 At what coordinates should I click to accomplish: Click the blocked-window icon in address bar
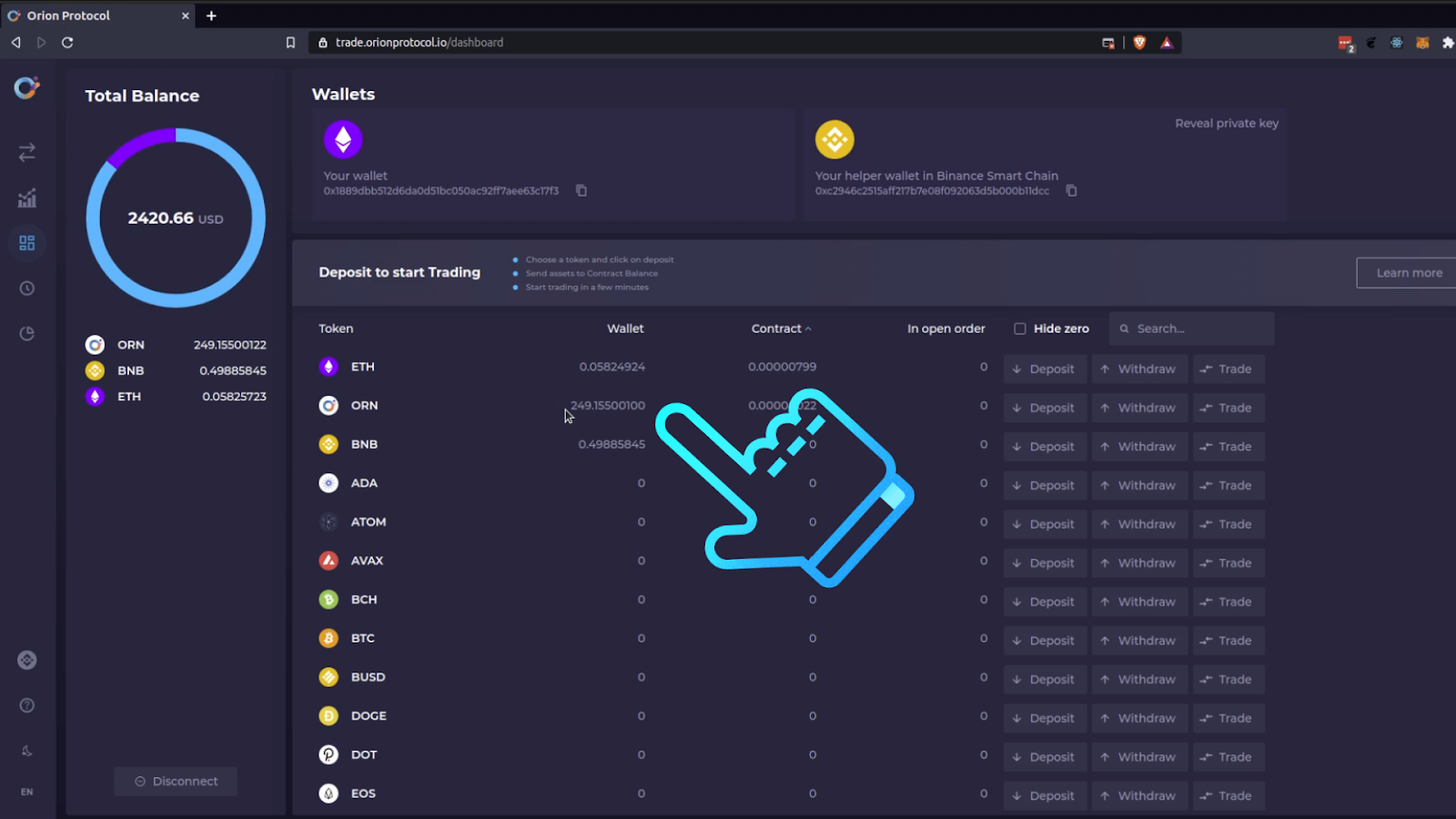[1108, 43]
